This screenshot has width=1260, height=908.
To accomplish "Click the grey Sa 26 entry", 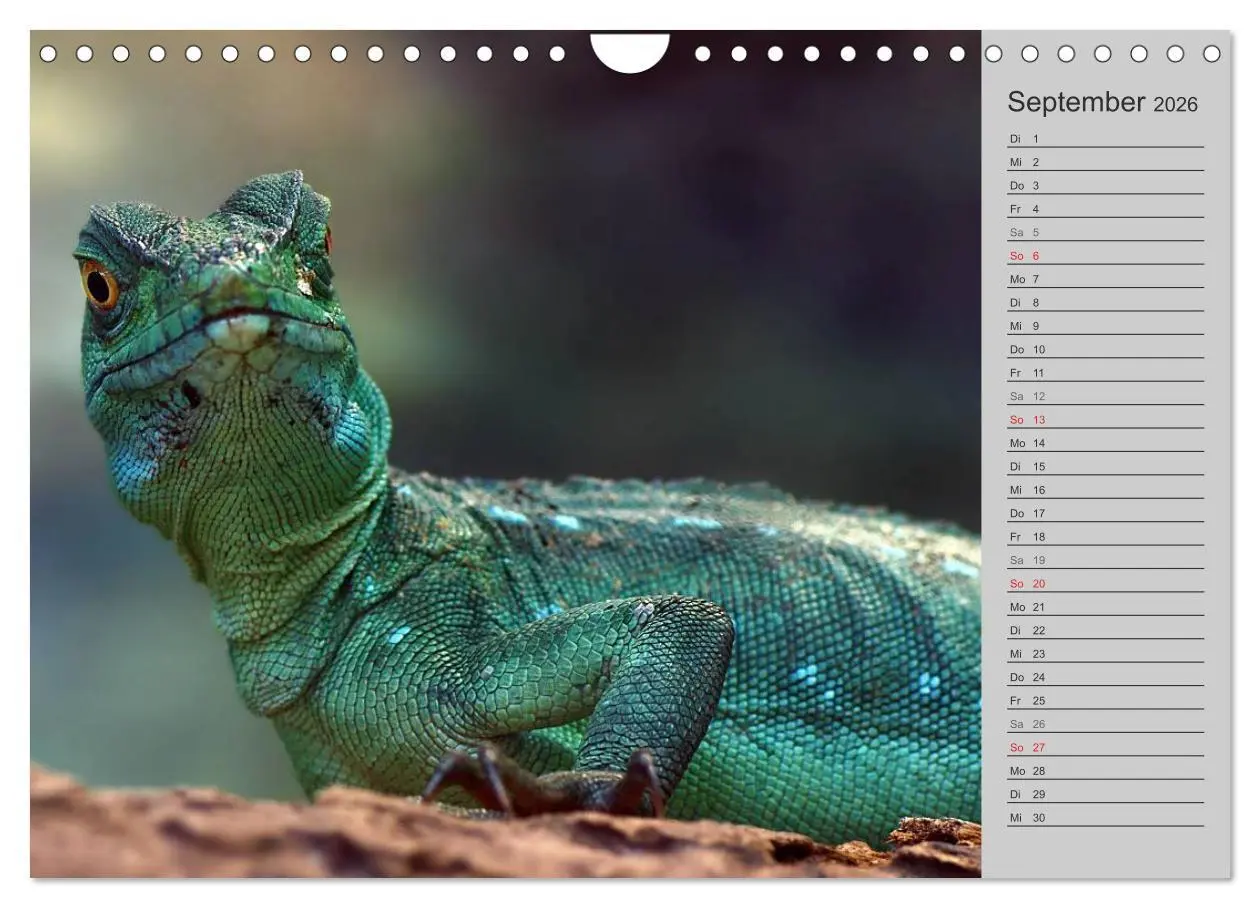I will (1105, 724).
